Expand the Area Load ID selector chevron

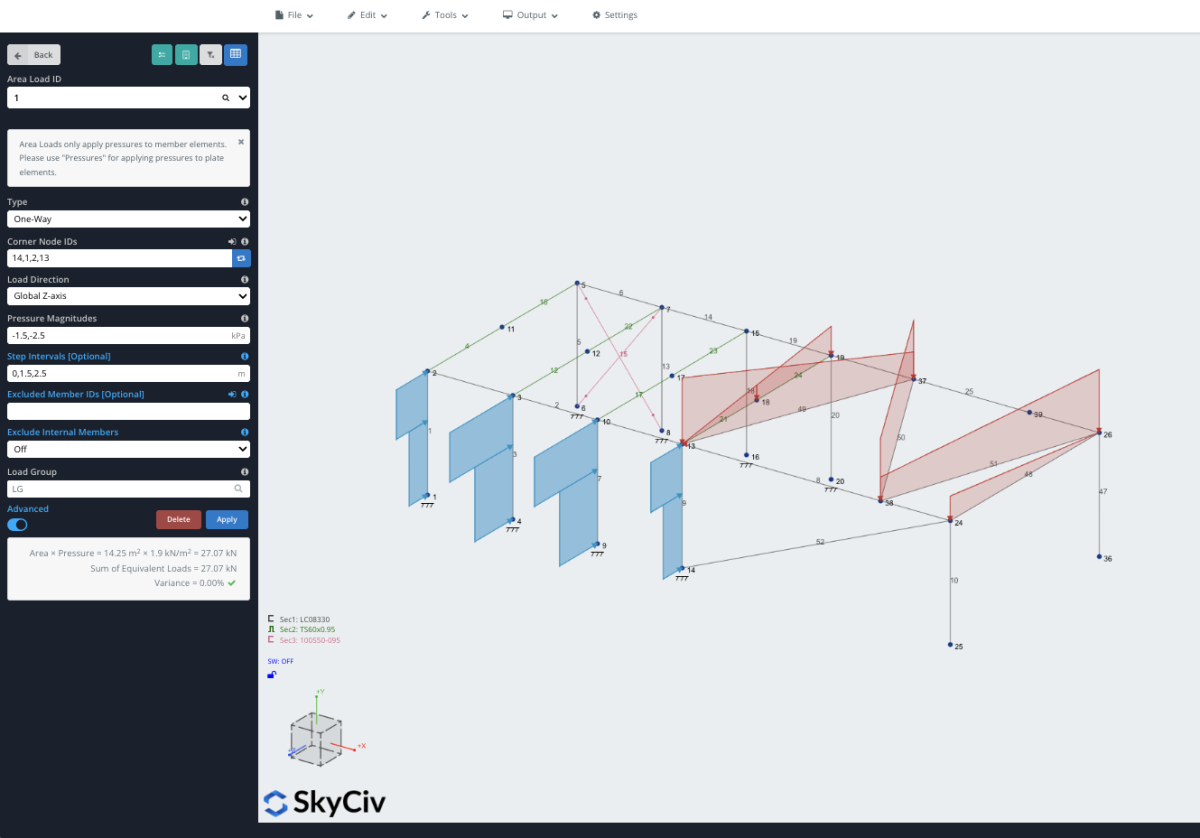pyautogui.click(x=241, y=97)
